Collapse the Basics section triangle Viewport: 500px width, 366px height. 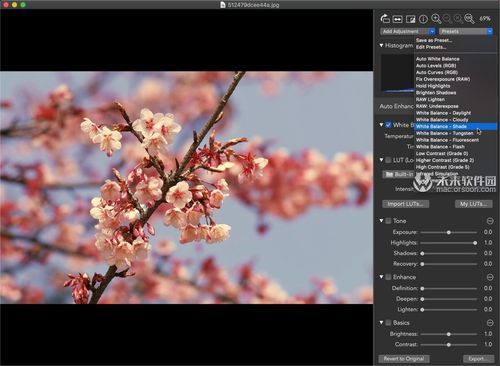point(381,322)
